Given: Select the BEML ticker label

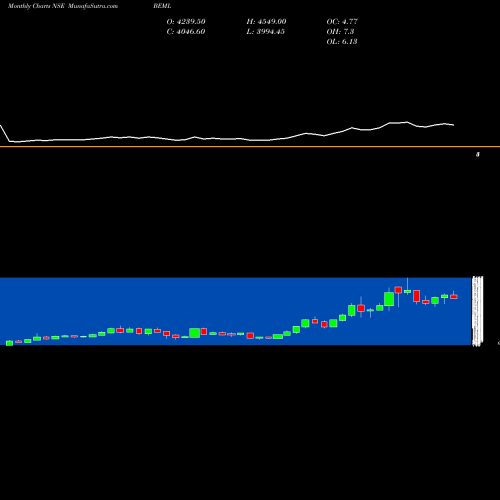Looking at the screenshot, I should (162, 6).
